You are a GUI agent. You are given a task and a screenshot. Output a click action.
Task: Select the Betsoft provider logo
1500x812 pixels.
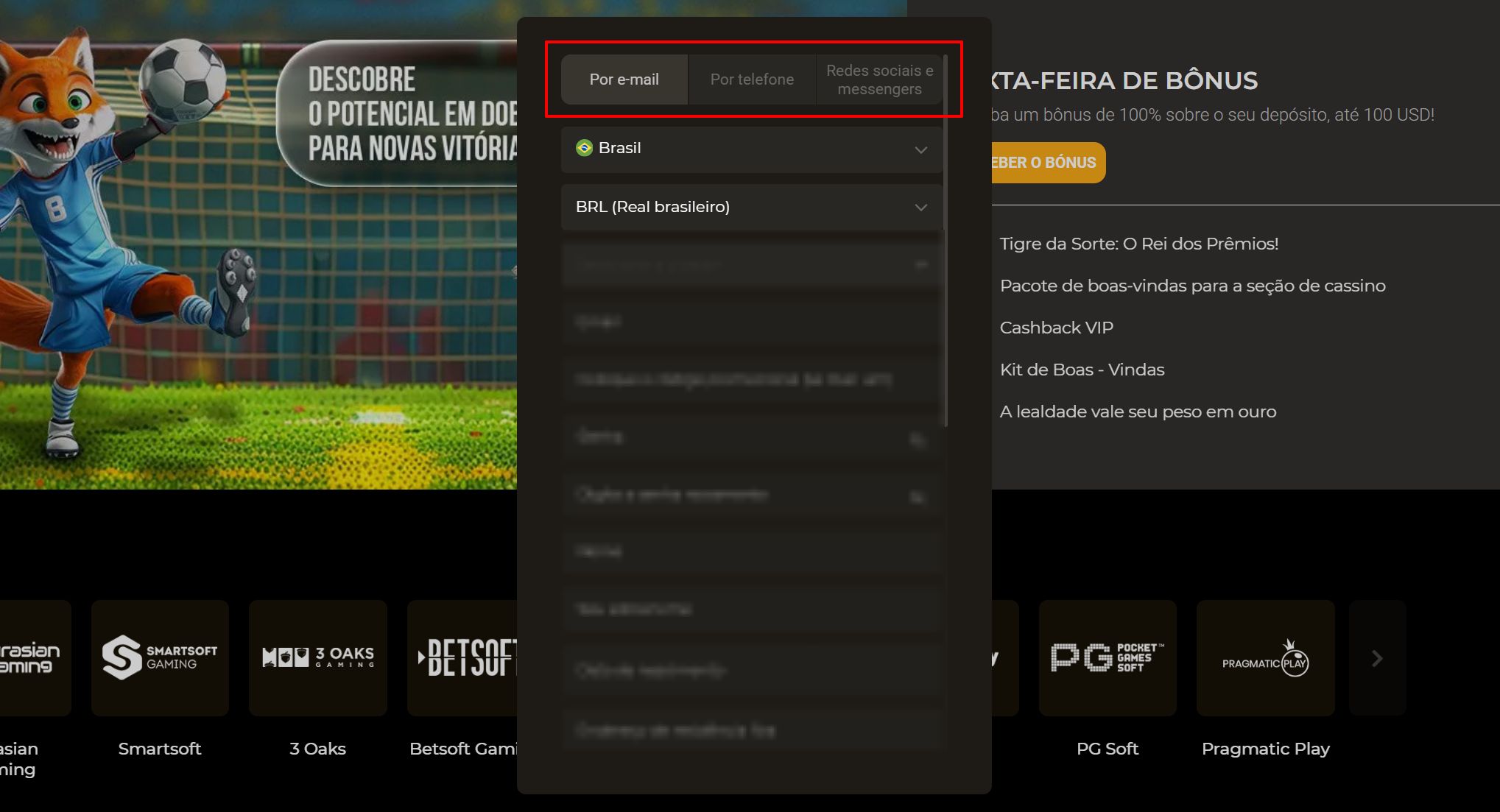[462, 657]
